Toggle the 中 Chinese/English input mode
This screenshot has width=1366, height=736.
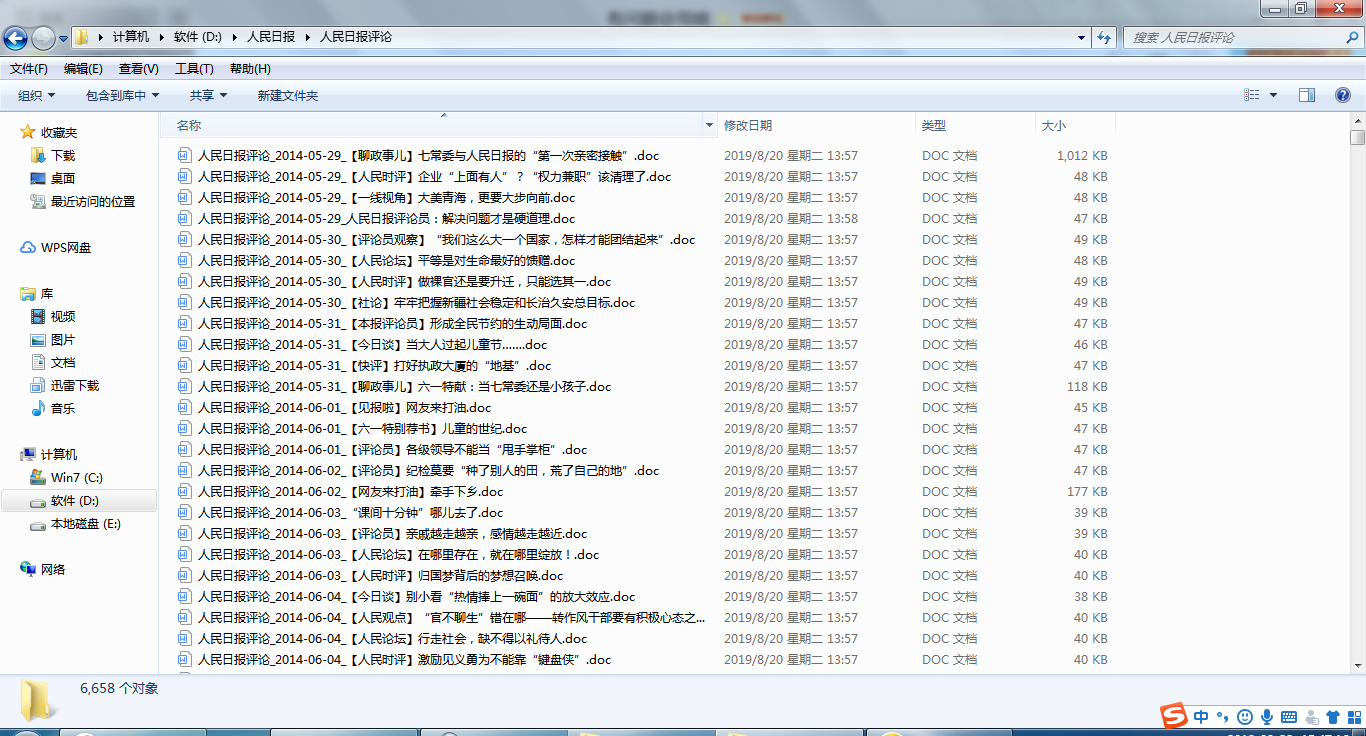[x=1201, y=716]
